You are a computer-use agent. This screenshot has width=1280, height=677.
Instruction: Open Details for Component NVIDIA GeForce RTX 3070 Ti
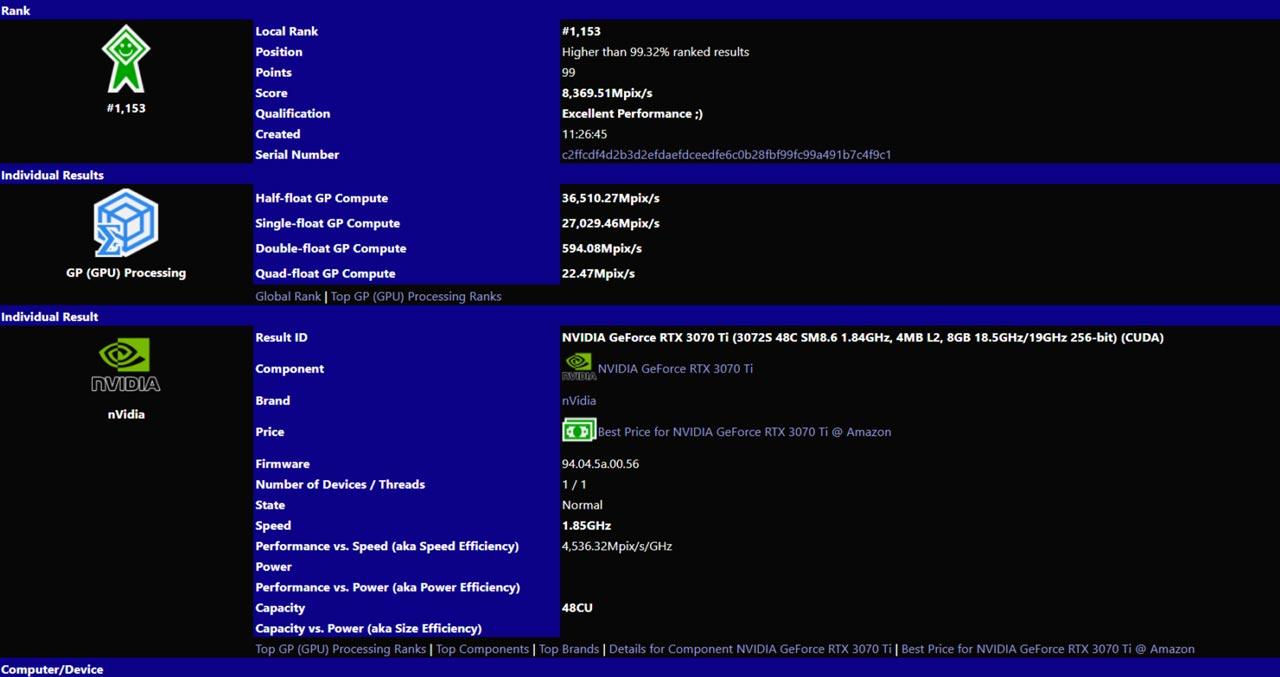tap(750, 649)
